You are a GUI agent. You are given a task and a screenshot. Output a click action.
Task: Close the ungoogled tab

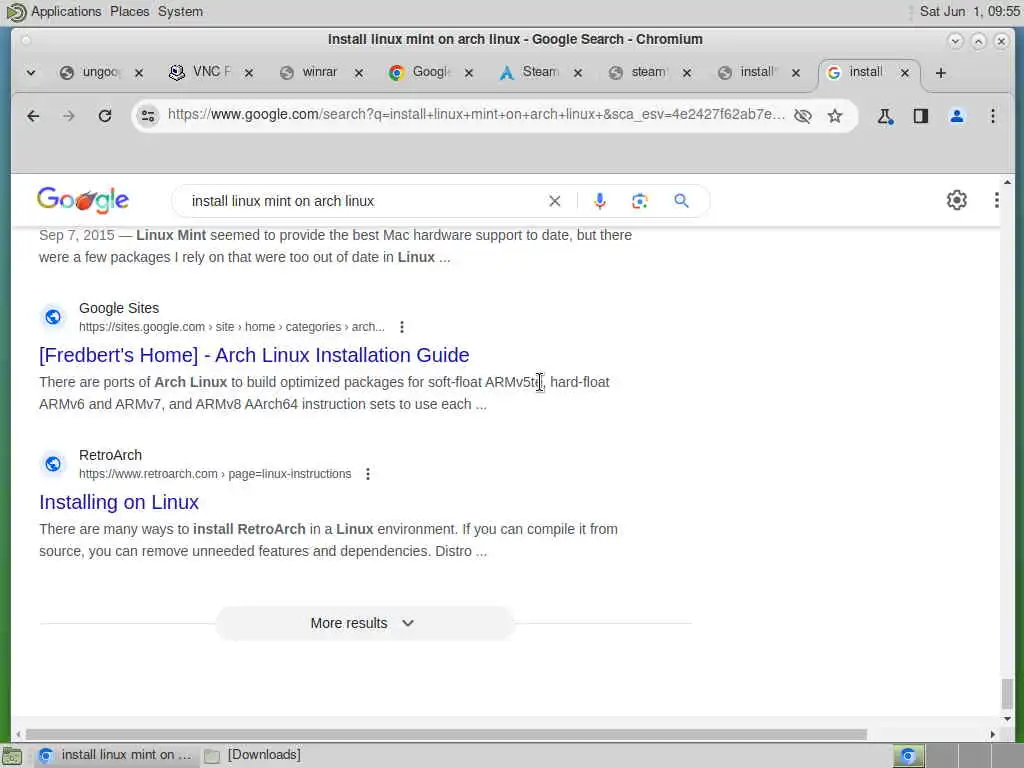[138, 73]
